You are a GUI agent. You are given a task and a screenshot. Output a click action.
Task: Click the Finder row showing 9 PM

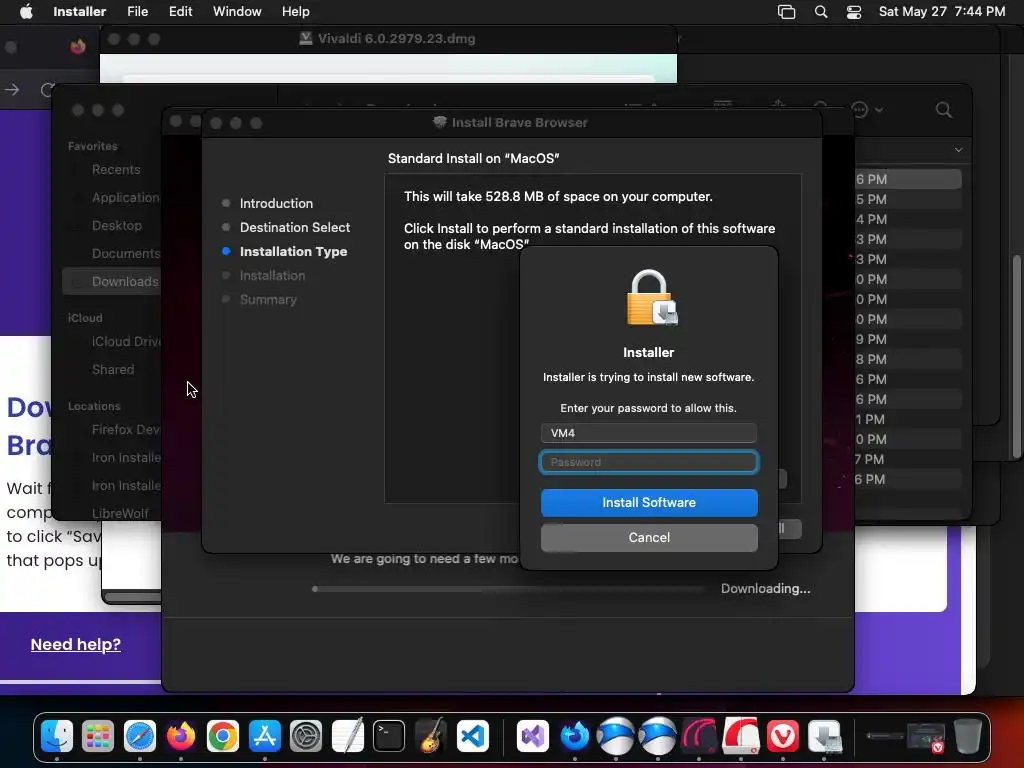[908, 340]
